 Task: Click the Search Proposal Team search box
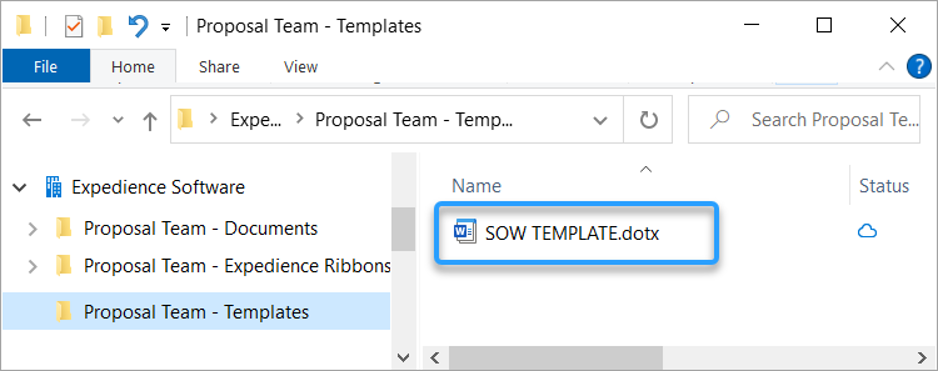pos(804,120)
